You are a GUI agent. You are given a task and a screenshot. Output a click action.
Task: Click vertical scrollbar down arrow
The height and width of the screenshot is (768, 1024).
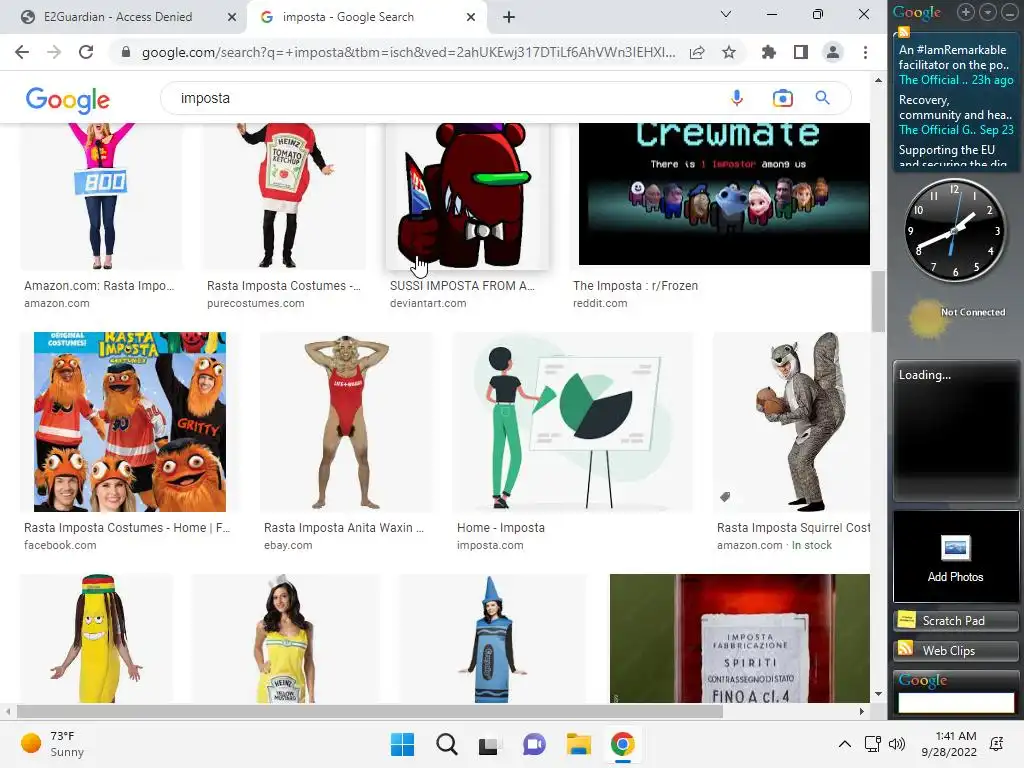(878, 694)
